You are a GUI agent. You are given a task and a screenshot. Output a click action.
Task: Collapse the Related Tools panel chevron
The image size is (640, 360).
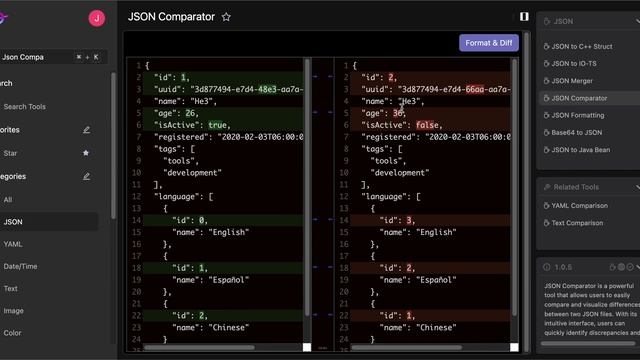coord(637,187)
